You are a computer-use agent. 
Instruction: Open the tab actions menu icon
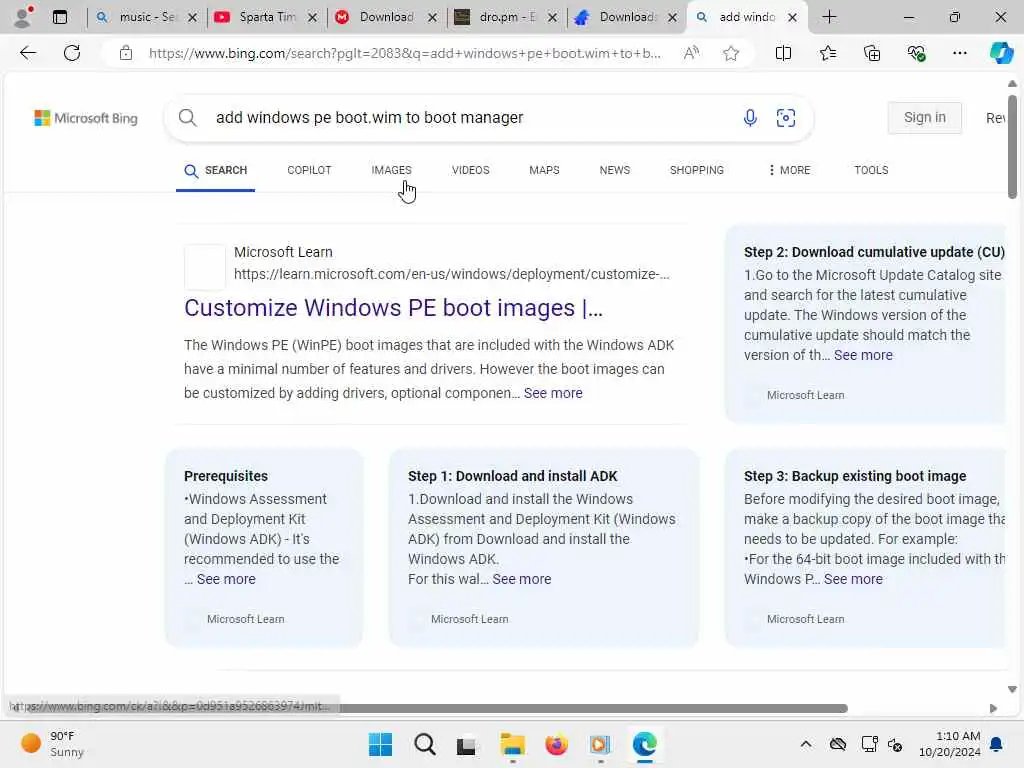click(59, 17)
